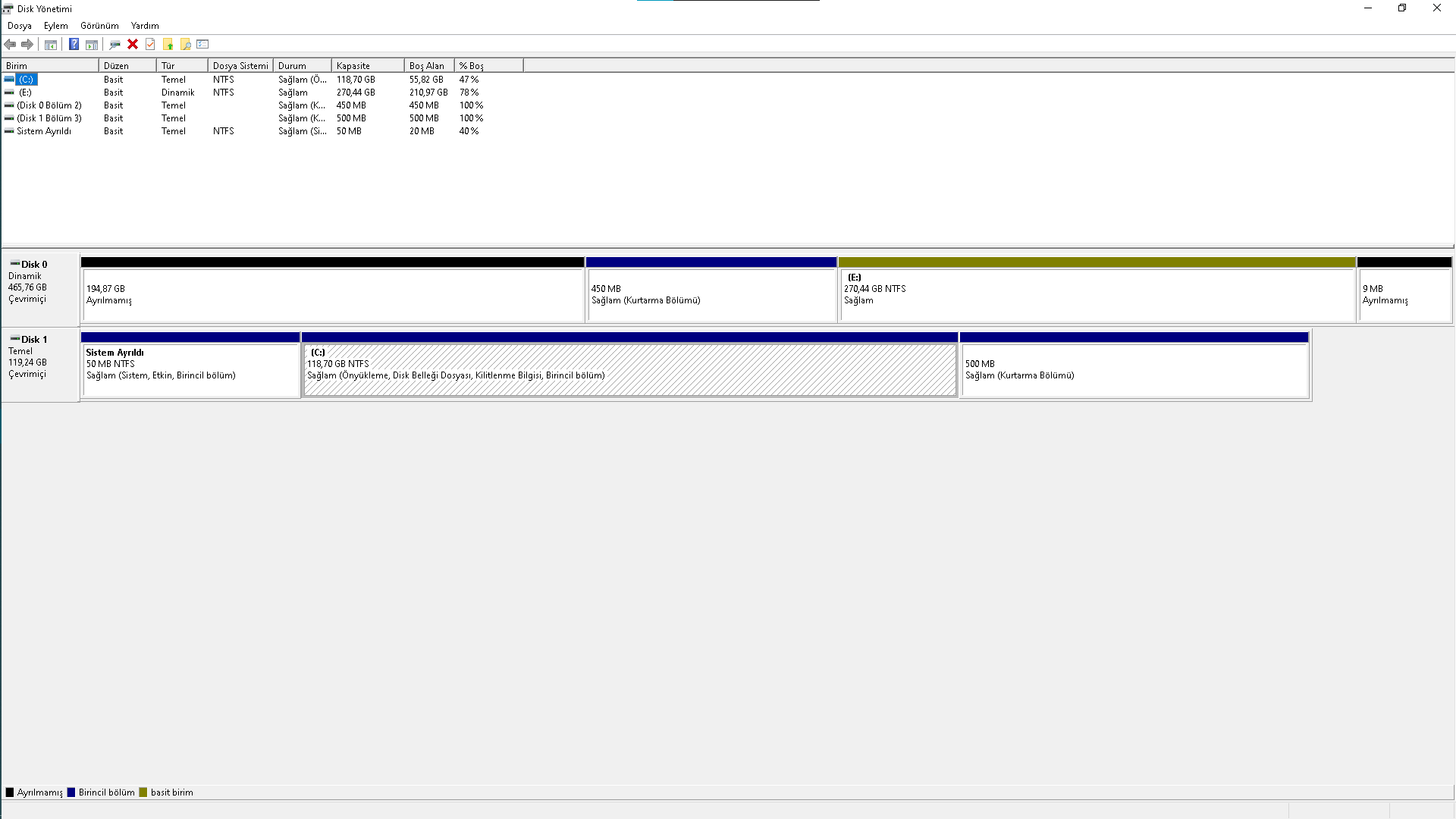Click the yellow folder with green arrow icon
1456x819 pixels.
[168, 44]
